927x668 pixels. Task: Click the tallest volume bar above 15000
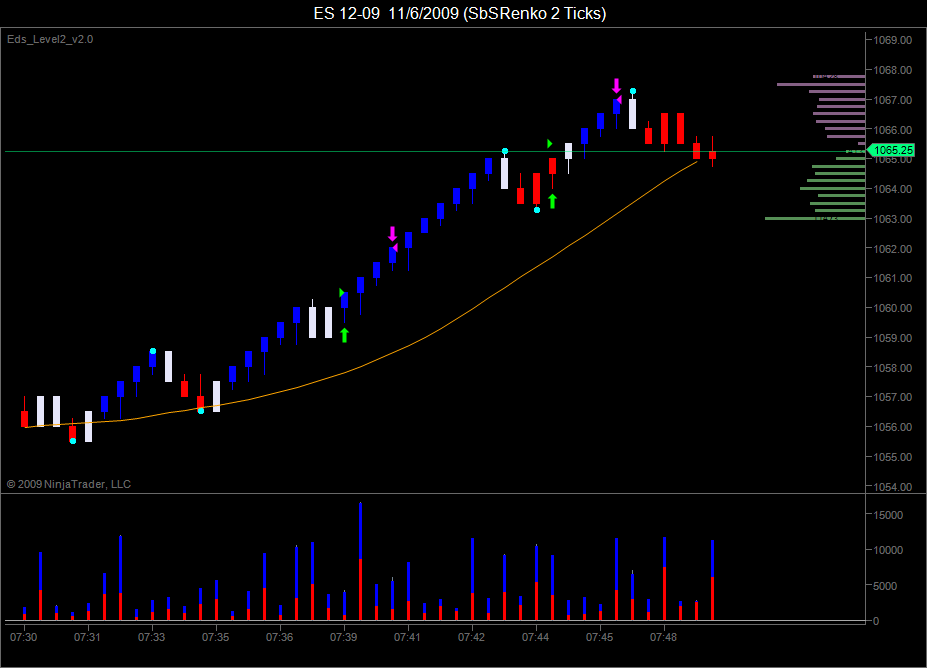[361, 561]
